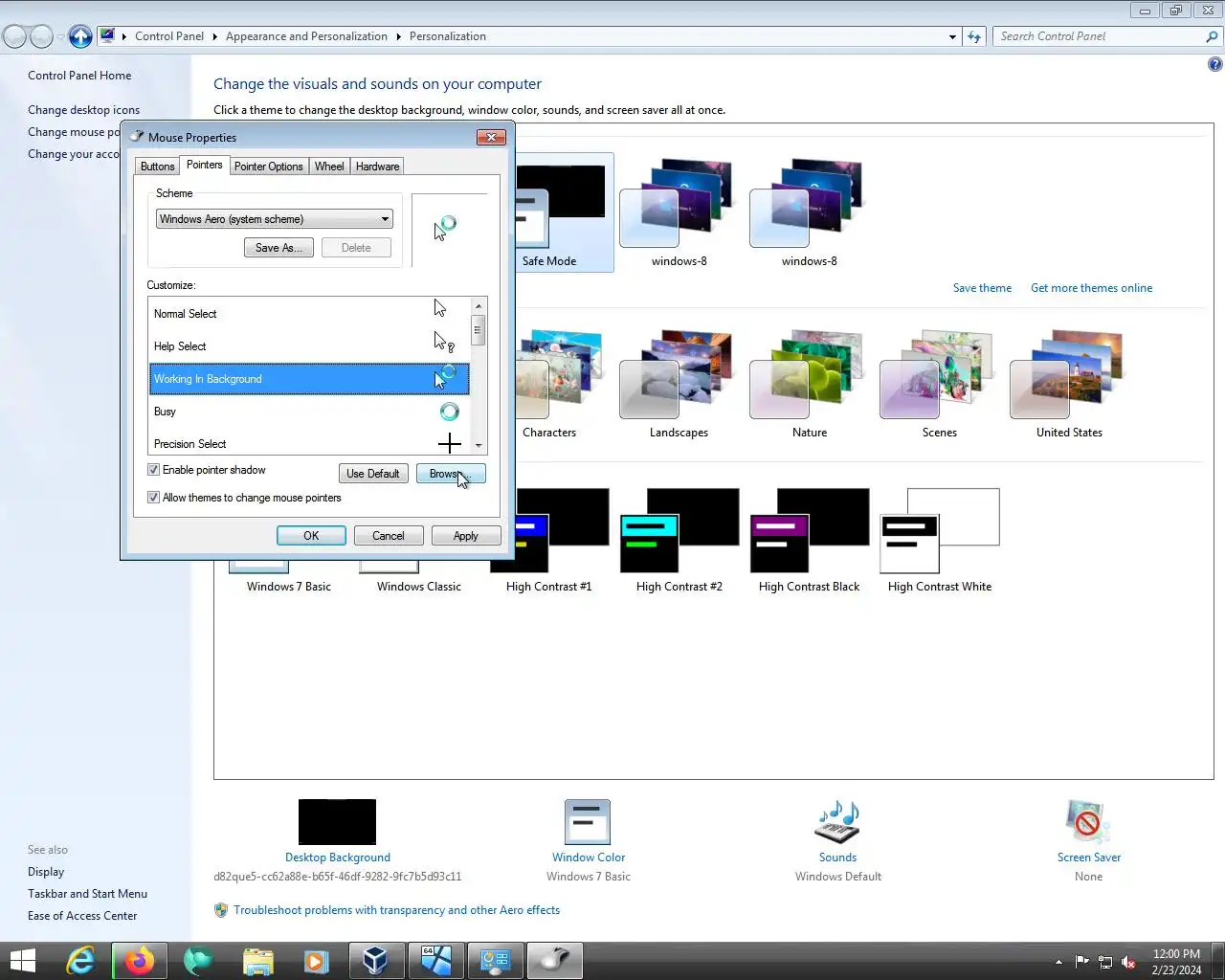Select the High Contrast #2 theme
The height and width of the screenshot is (980, 1225).
coord(679,541)
